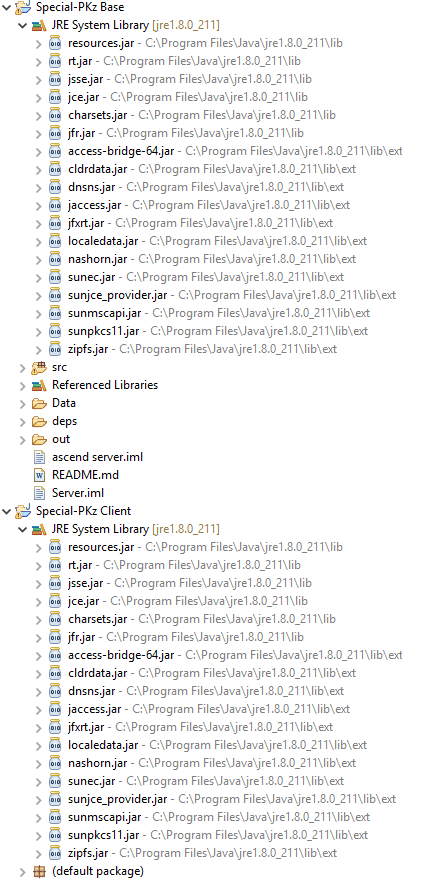The image size is (440, 880).
Task: Click the src source folder icon
Action: (39, 368)
